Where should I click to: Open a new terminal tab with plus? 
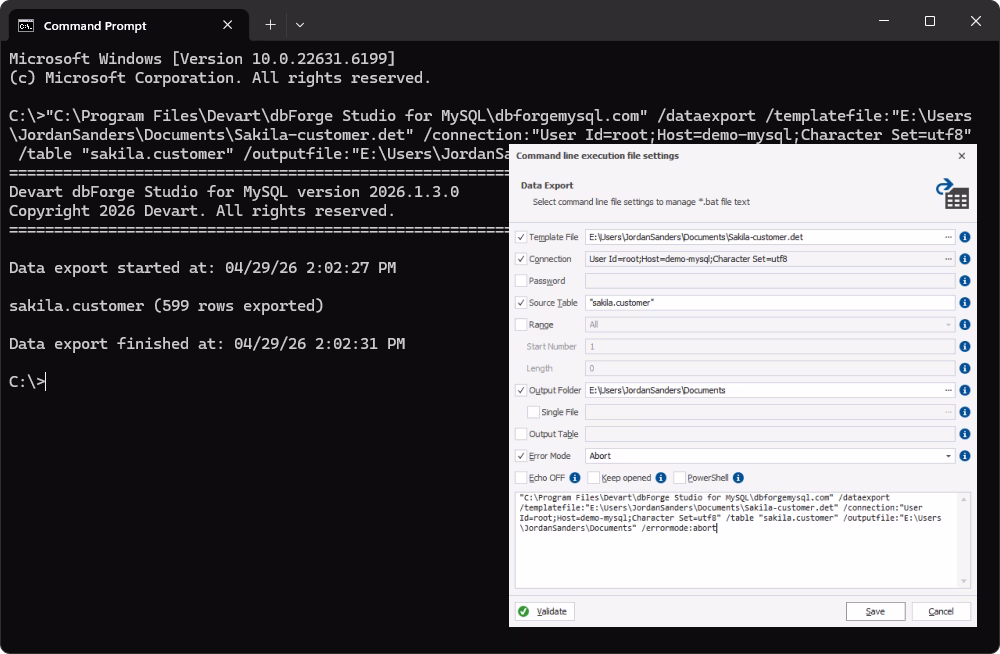pos(270,25)
